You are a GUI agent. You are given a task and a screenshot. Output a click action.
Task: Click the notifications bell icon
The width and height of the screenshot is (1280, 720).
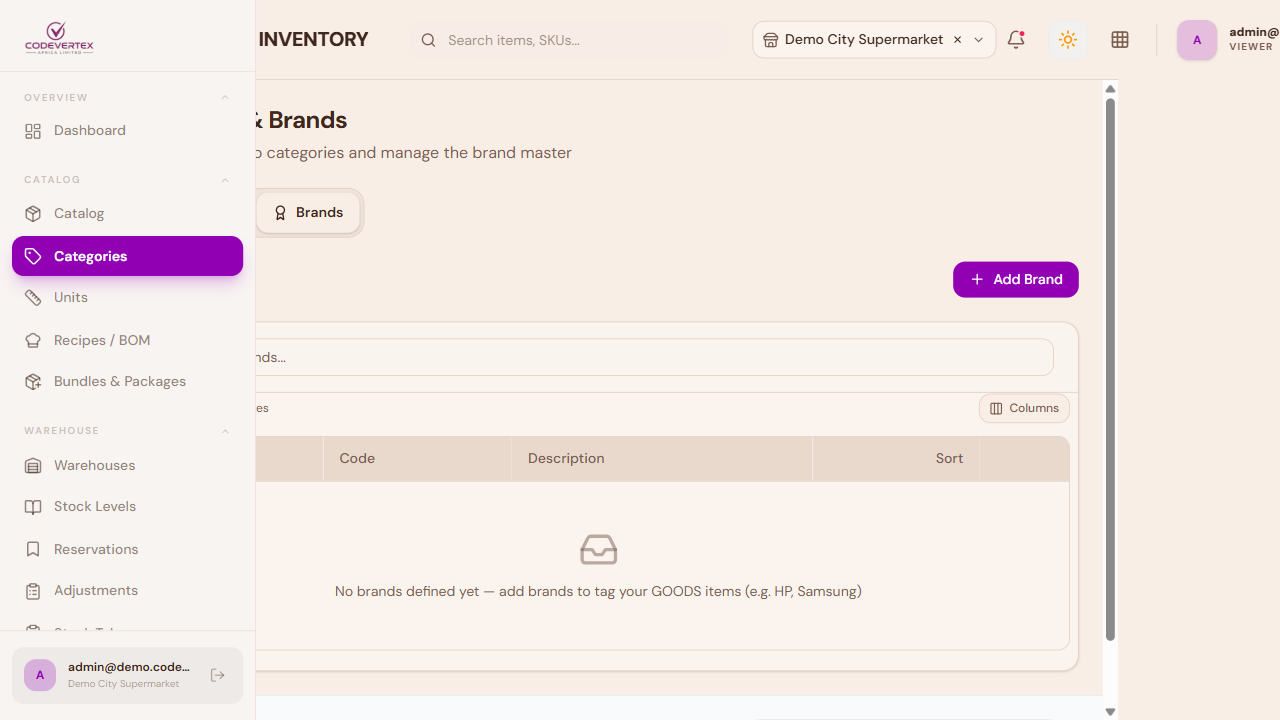coord(1016,40)
